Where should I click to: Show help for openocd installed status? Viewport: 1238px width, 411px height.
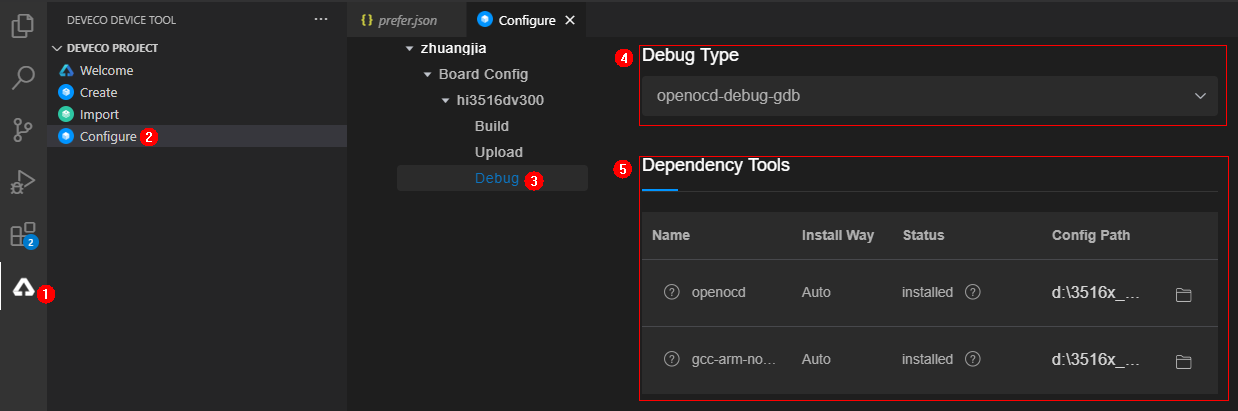[972, 292]
